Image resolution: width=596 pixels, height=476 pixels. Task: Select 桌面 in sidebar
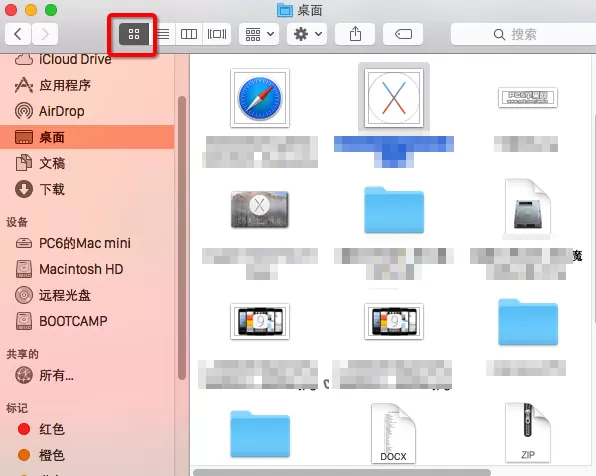tap(87, 137)
